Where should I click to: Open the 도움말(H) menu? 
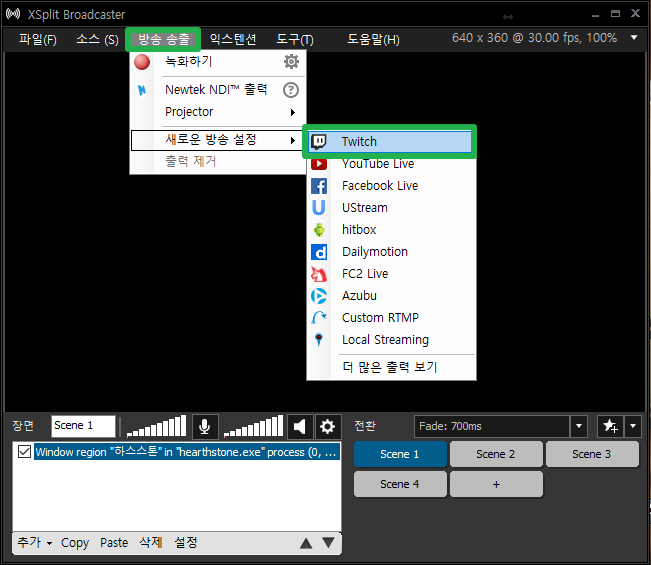(x=373, y=39)
